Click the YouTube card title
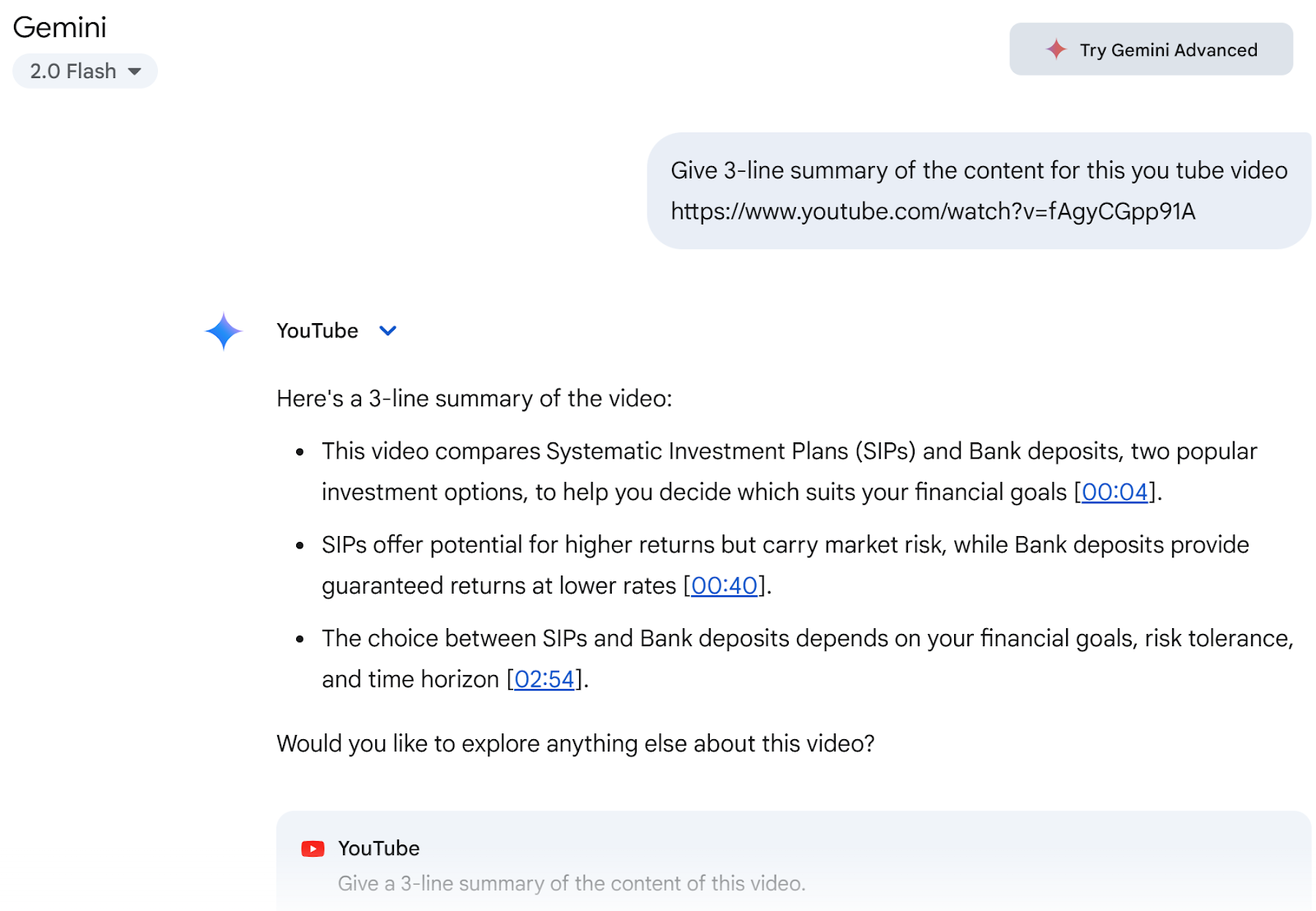Image resolution: width=1316 pixels, height=911 pixels. click(x=378, y=849)
